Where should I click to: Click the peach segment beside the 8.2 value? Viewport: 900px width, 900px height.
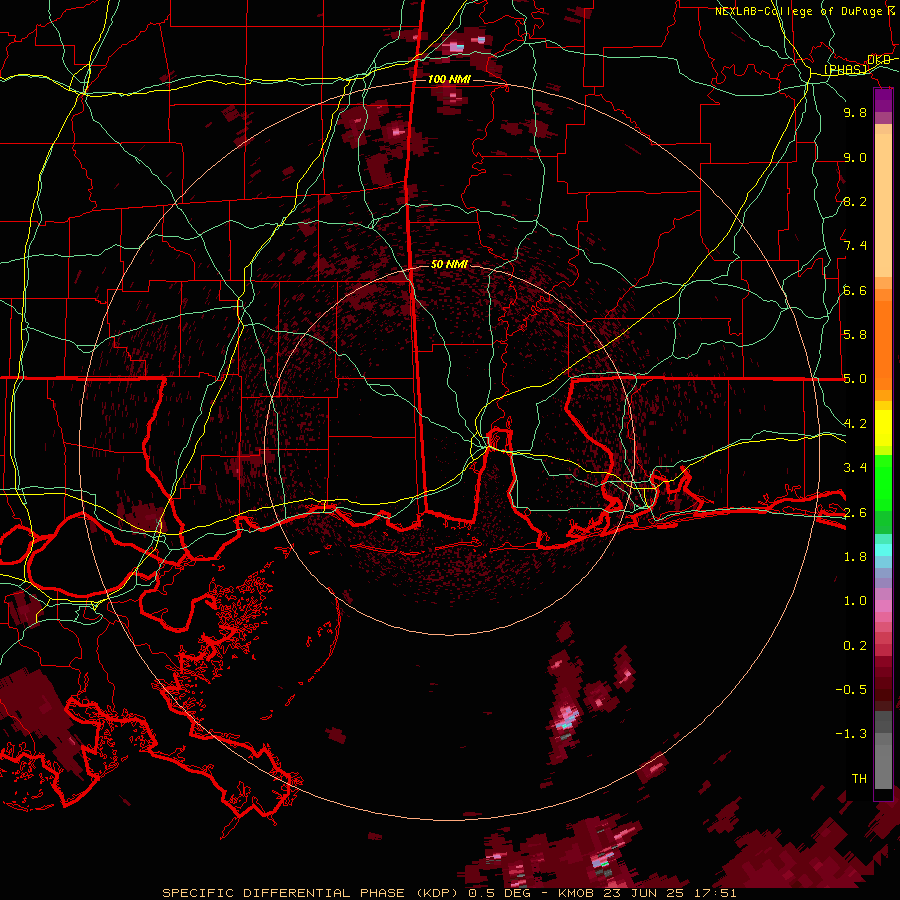click(x=883, y=205)
